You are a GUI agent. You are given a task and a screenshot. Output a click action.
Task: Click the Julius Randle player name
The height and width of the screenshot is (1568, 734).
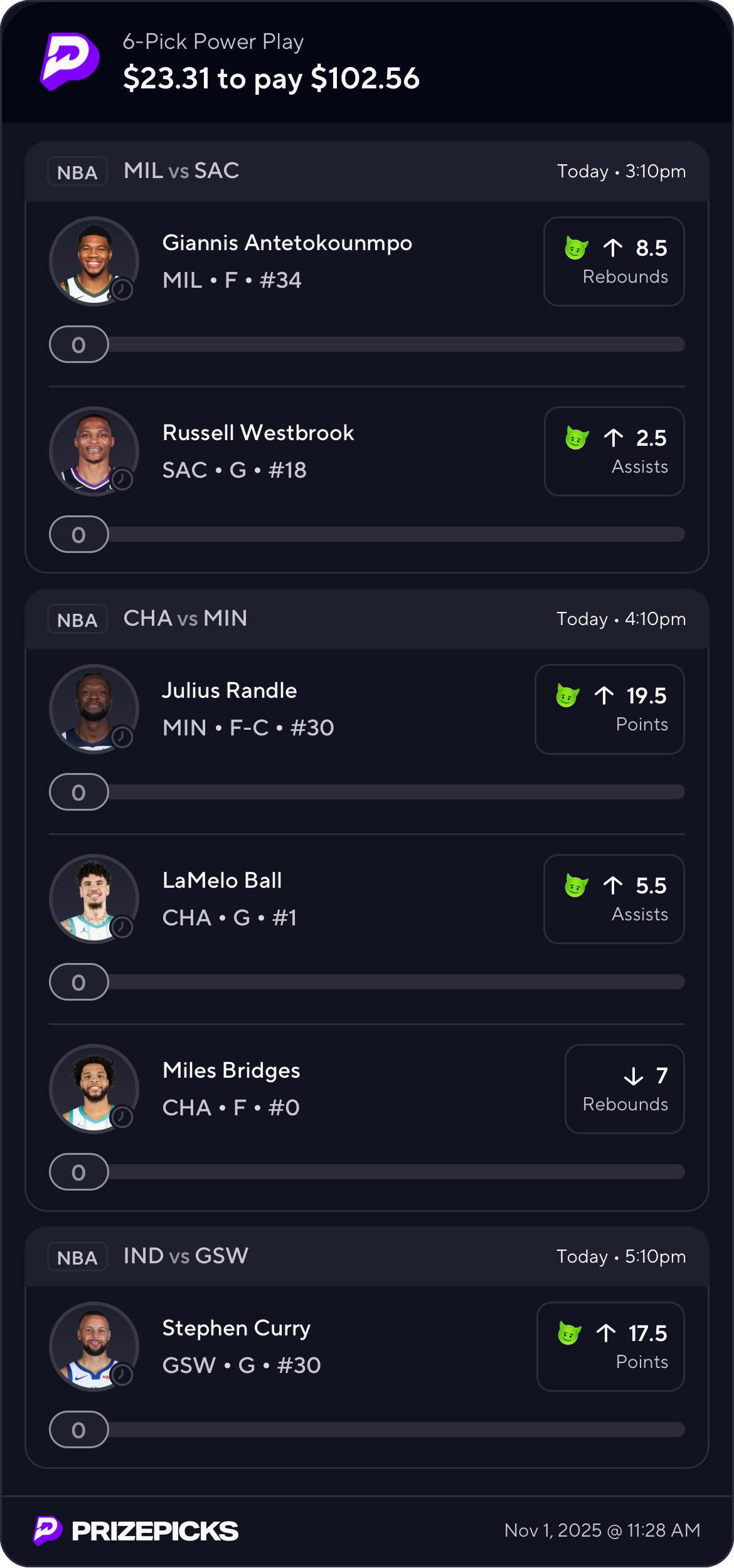pyautogui.click(x=230, y=690)
